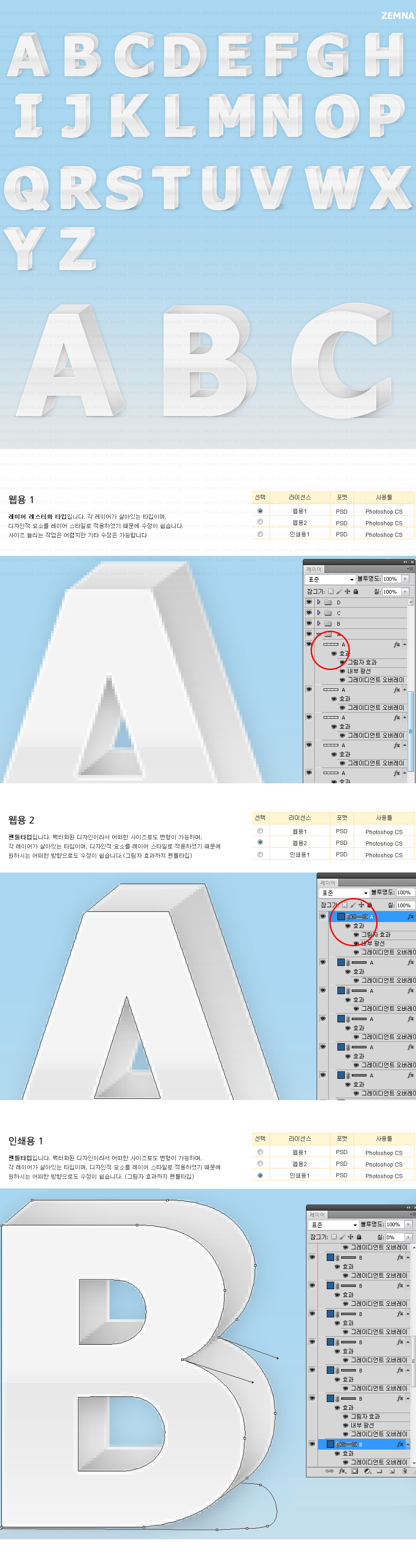
Task: Select the 웹용2 radio button in the first license table
Action: 260,522
